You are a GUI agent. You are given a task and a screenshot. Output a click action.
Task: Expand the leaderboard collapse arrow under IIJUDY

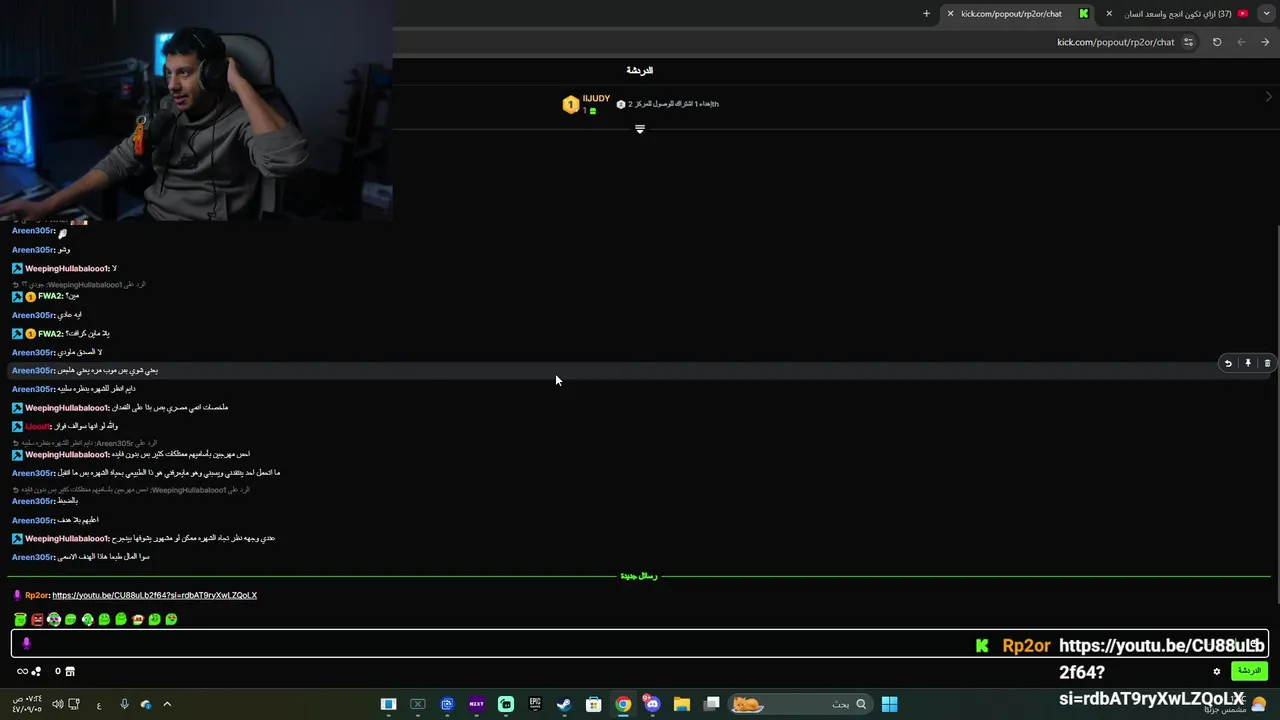click(x=640, y=129)
